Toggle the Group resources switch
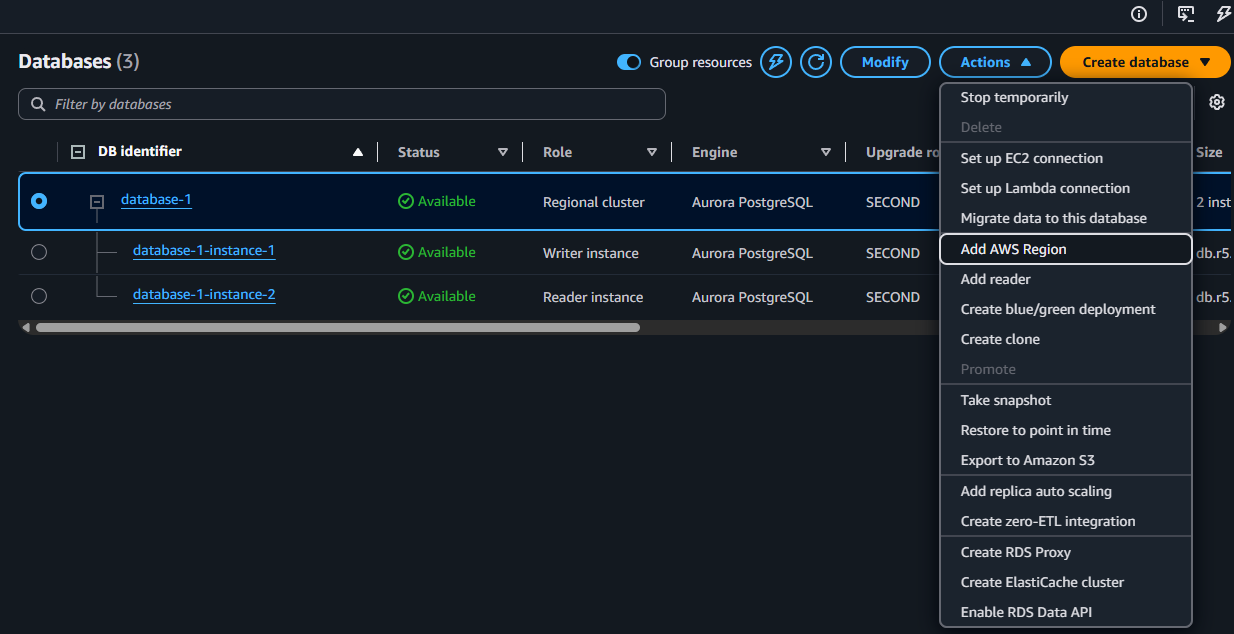1234x634 pixels. pos(628,62)
